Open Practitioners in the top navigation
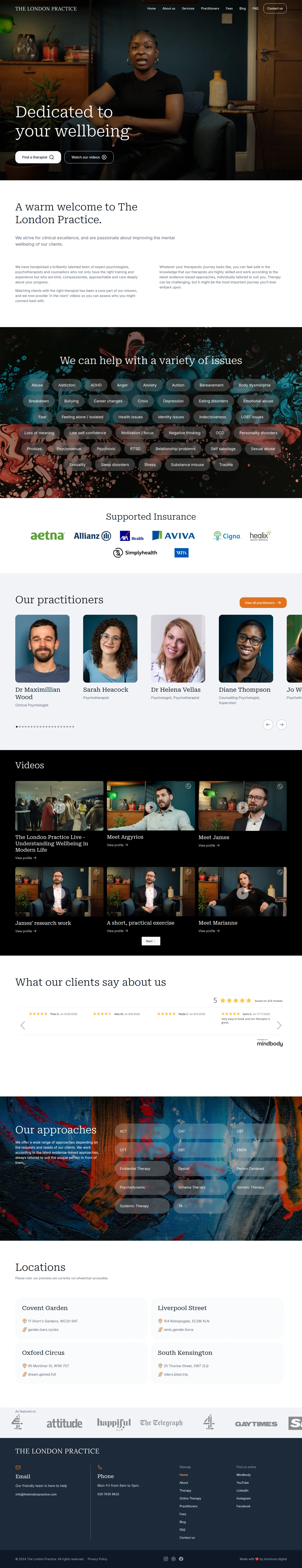 (210, 8)
